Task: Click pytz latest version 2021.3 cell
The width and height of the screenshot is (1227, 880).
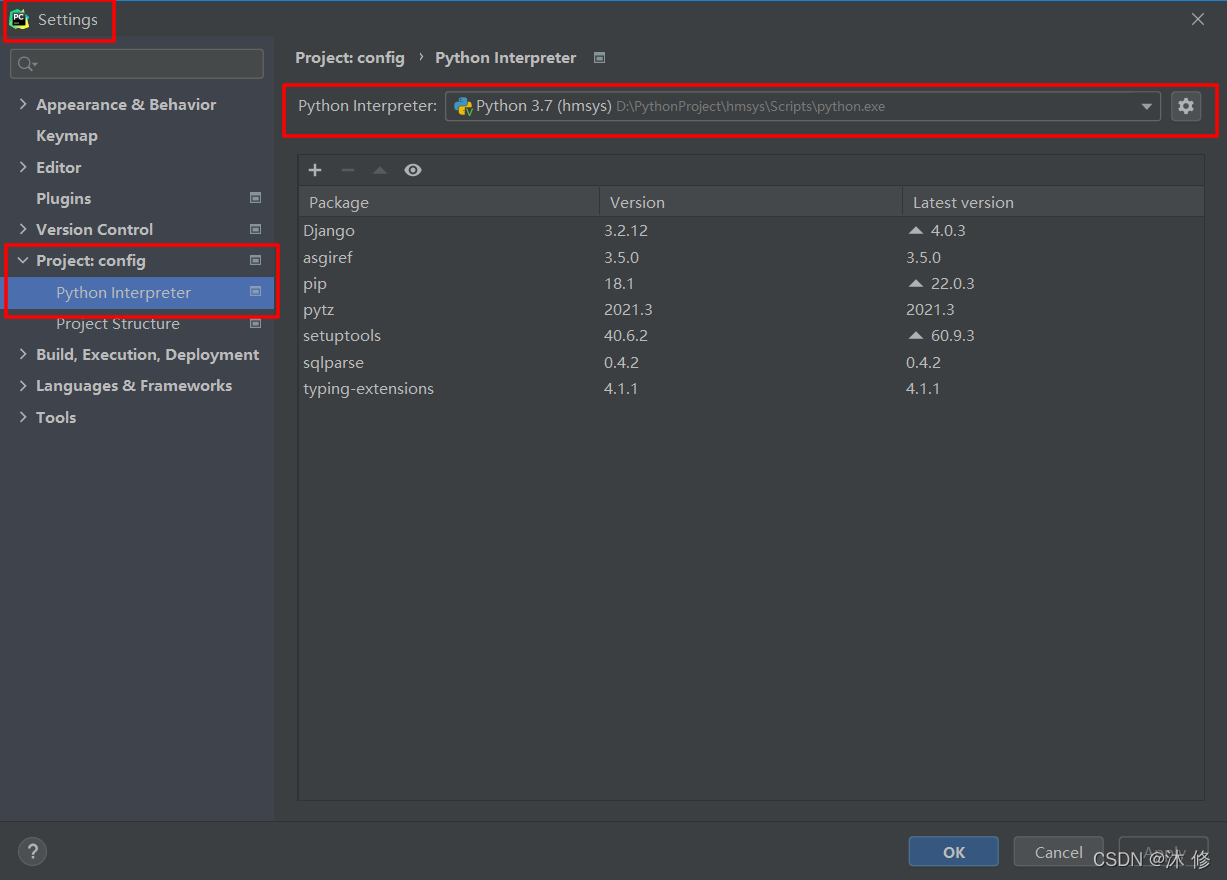Action: coord(930,310)
